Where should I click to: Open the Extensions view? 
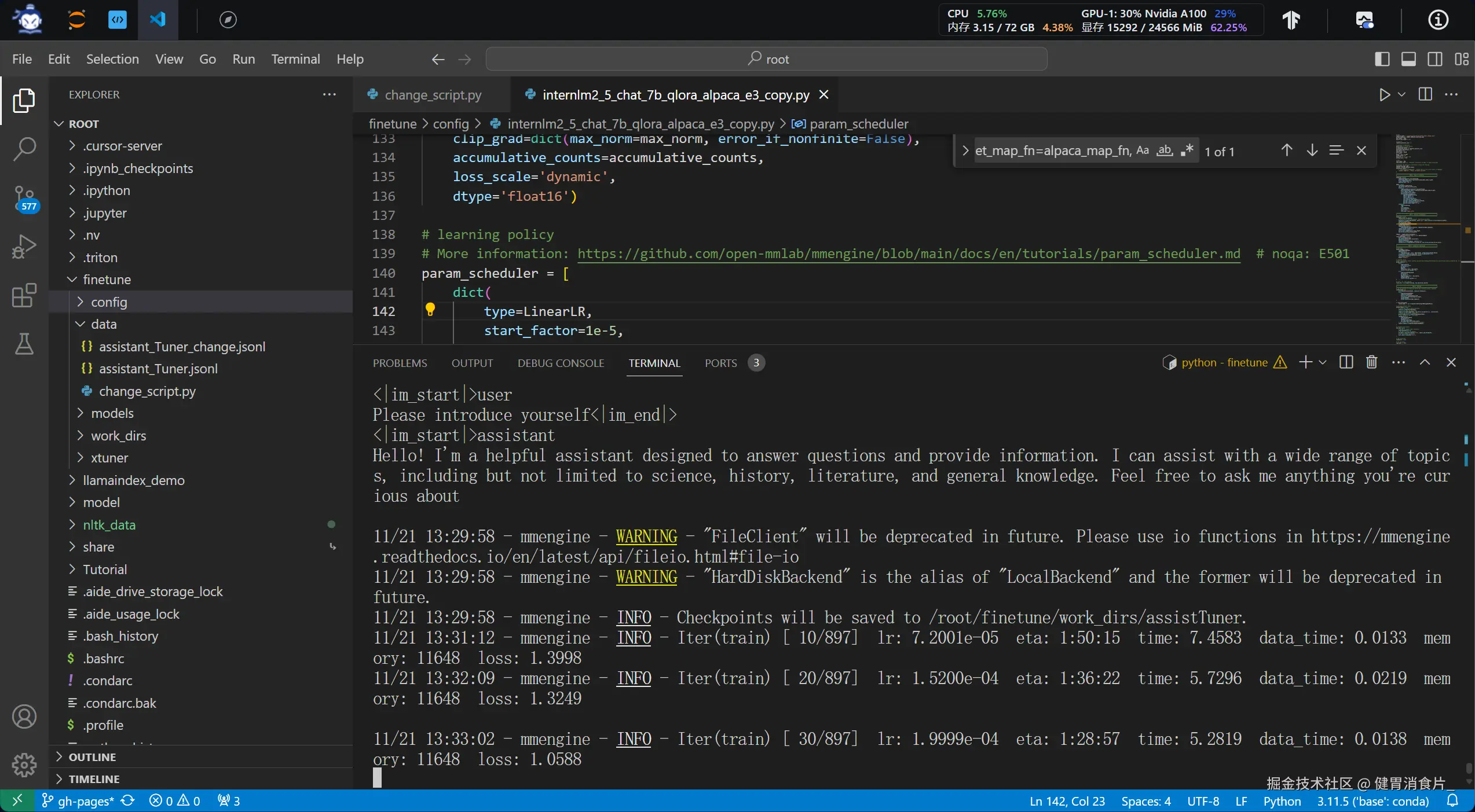[x=24, y=295]
